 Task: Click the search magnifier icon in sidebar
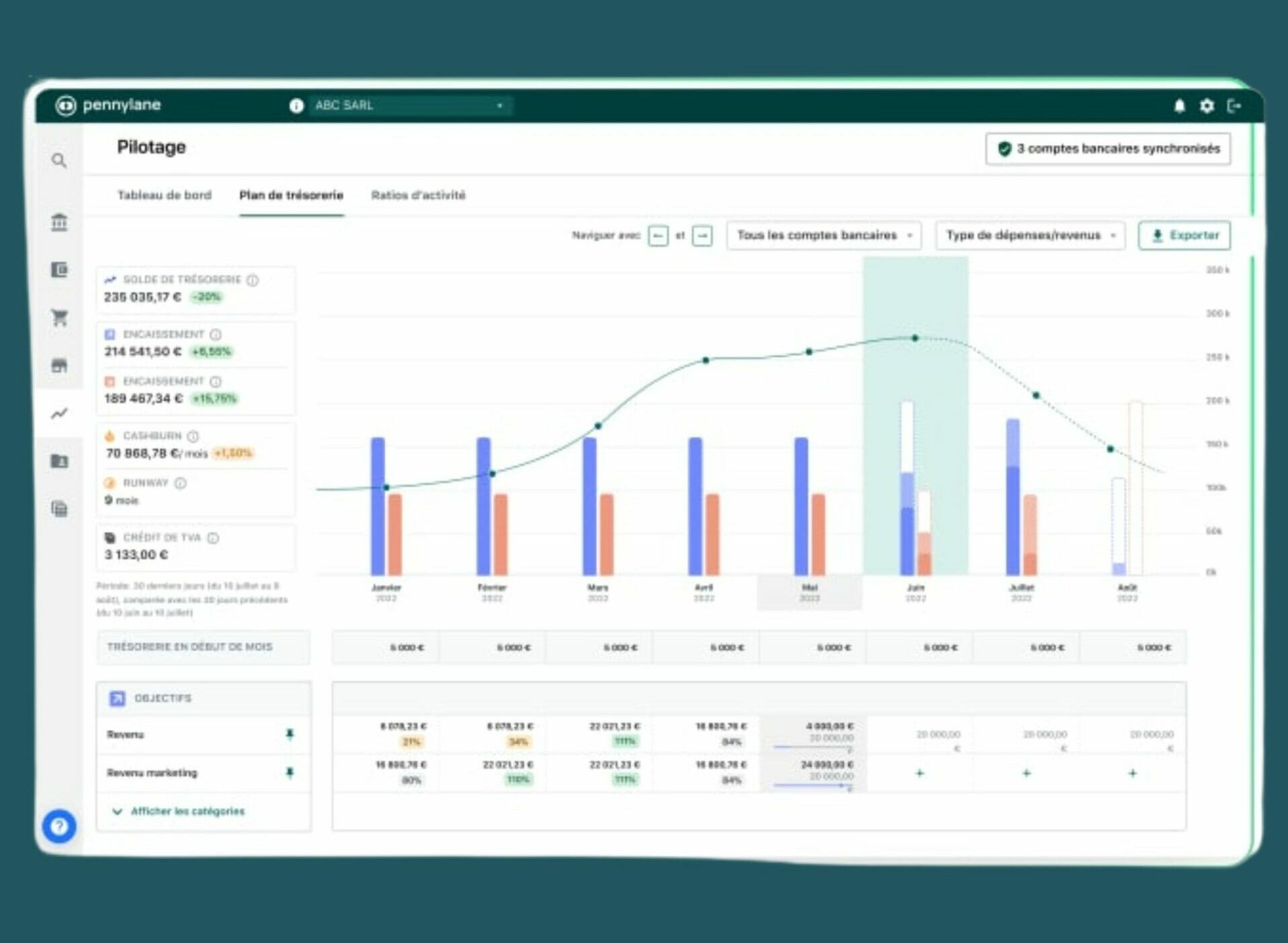[x=59, y=161]
